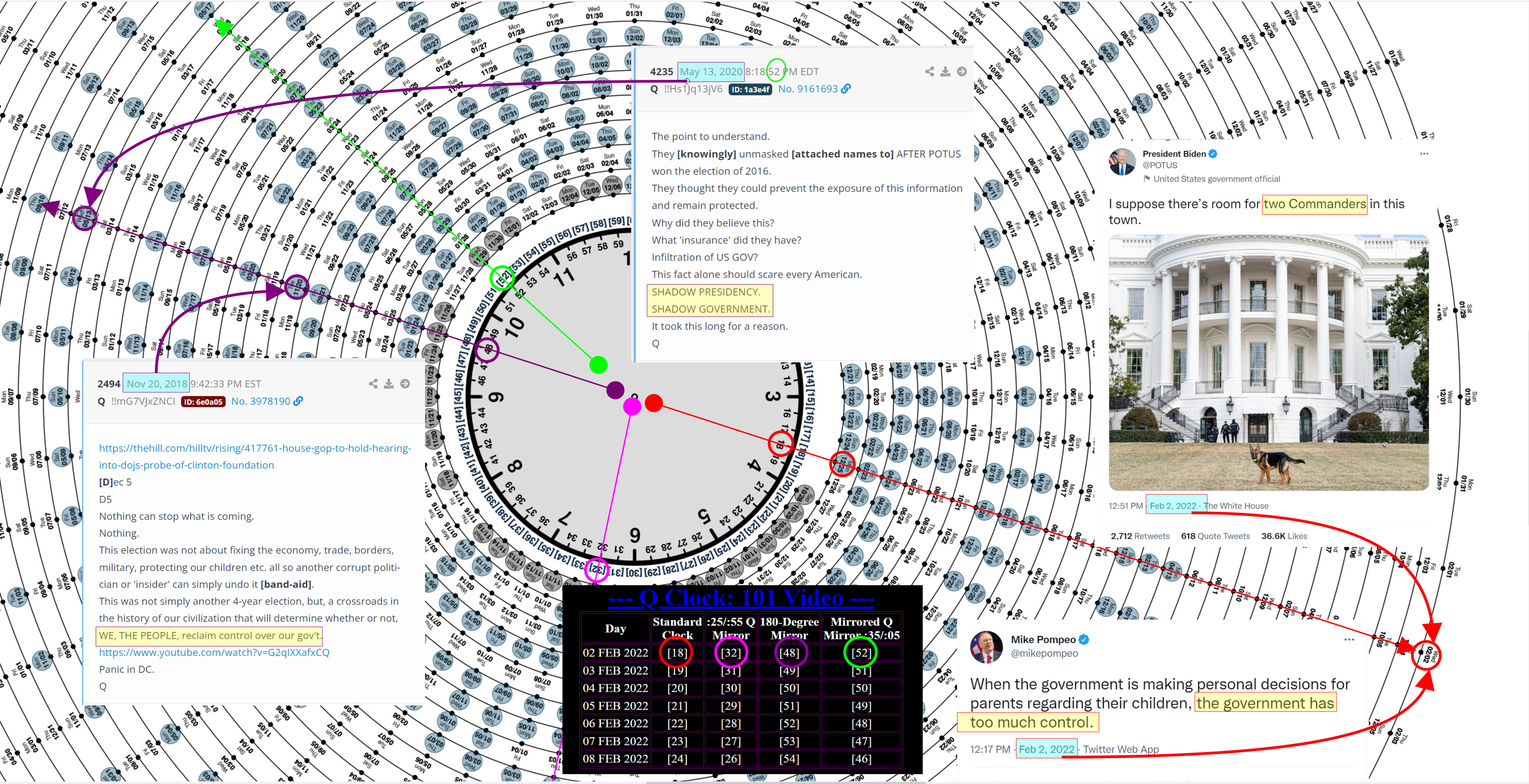The image size is (1529, 784).
Task: Click table cell 07 FEB 2022
Action: 615,741
